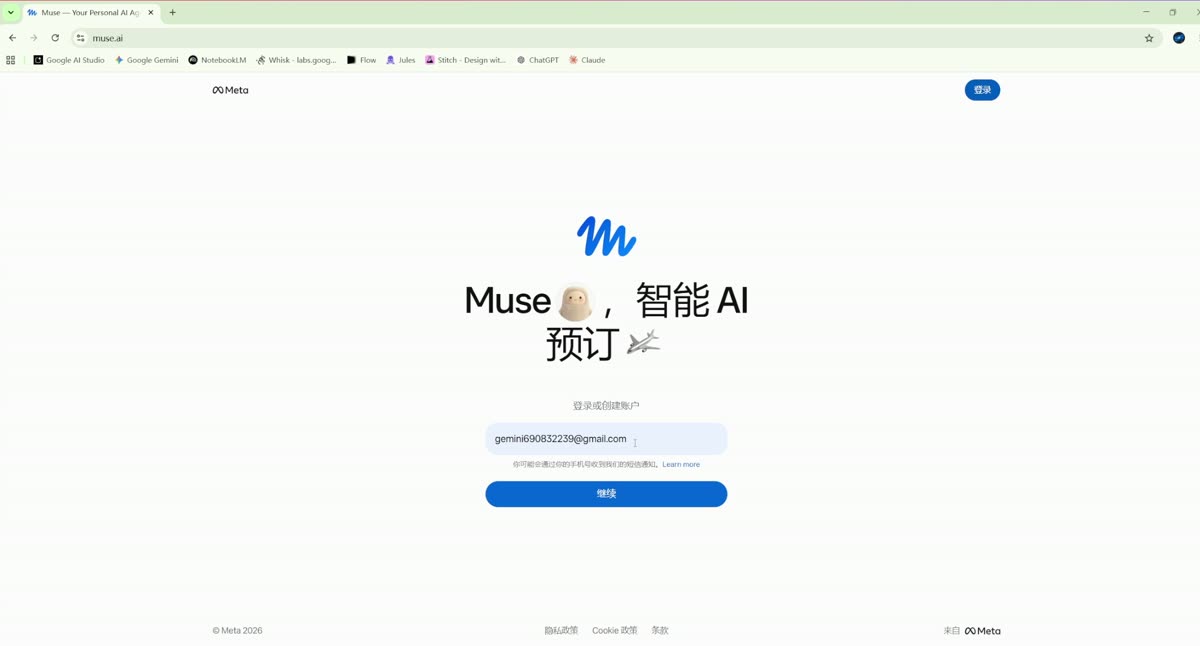Image resolution: width=1200 pixels, height=646 pixels.
Task: Open the ChatGPT bookmark
Action: click(538, 60)
